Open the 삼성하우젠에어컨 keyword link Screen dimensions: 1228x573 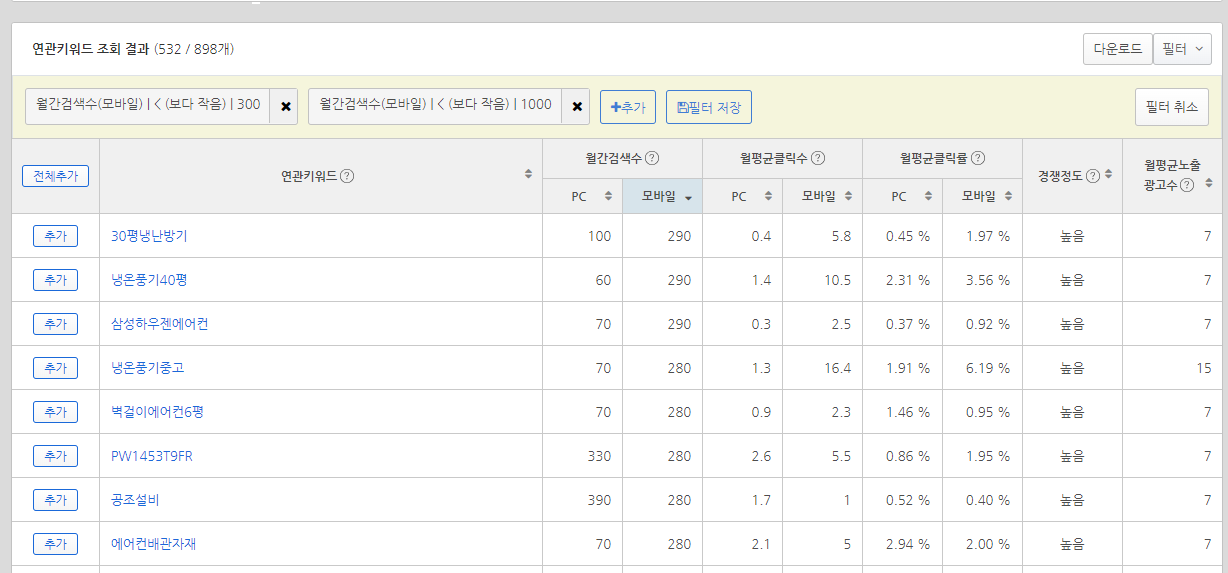coord(160,324)
